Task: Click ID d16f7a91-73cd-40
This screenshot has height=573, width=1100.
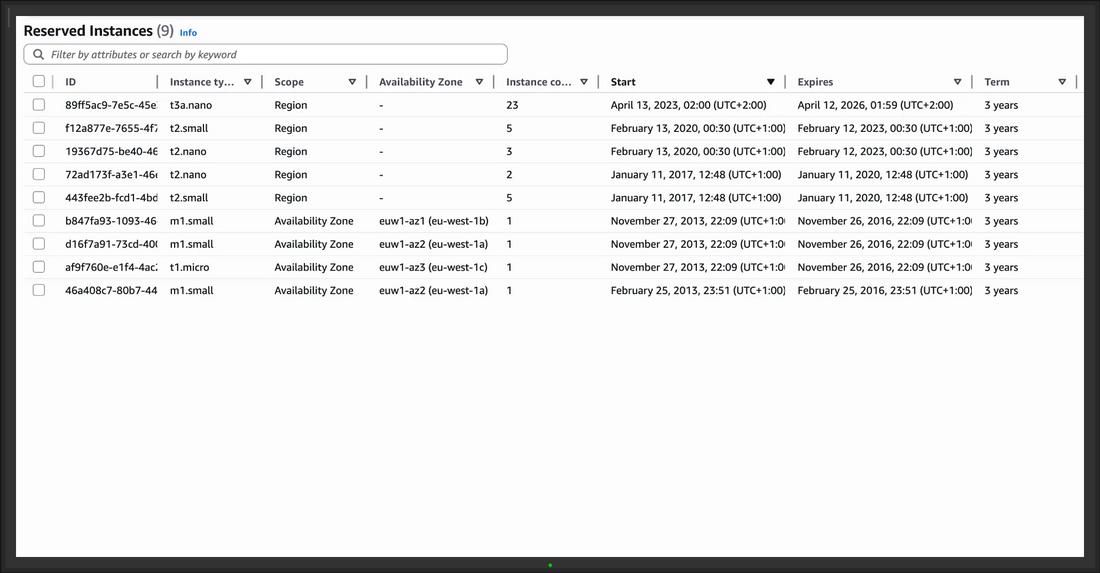Action: click(x=111, y=244)
